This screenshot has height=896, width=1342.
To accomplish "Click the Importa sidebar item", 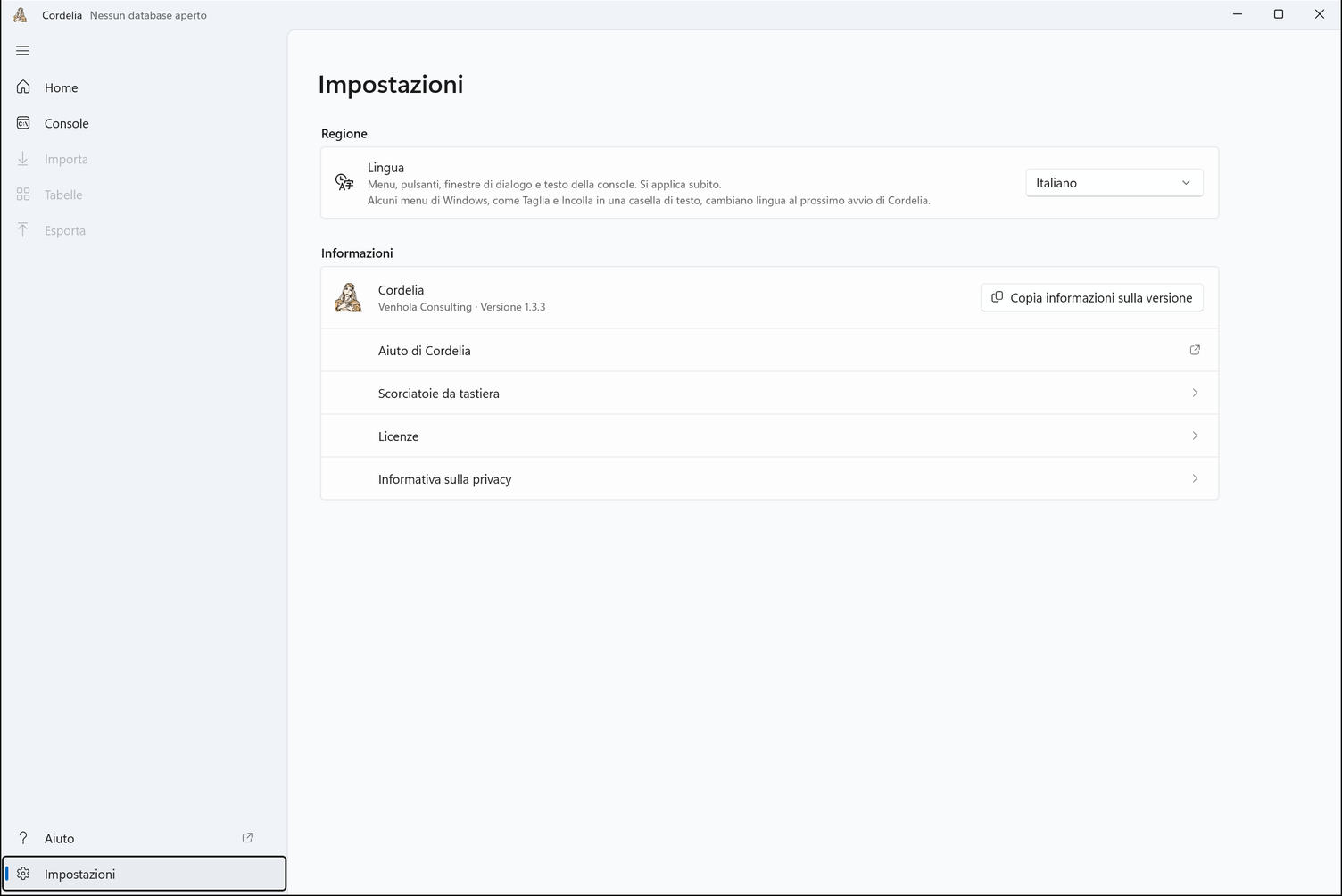I will pyautogui.click(x=145, y=159).
